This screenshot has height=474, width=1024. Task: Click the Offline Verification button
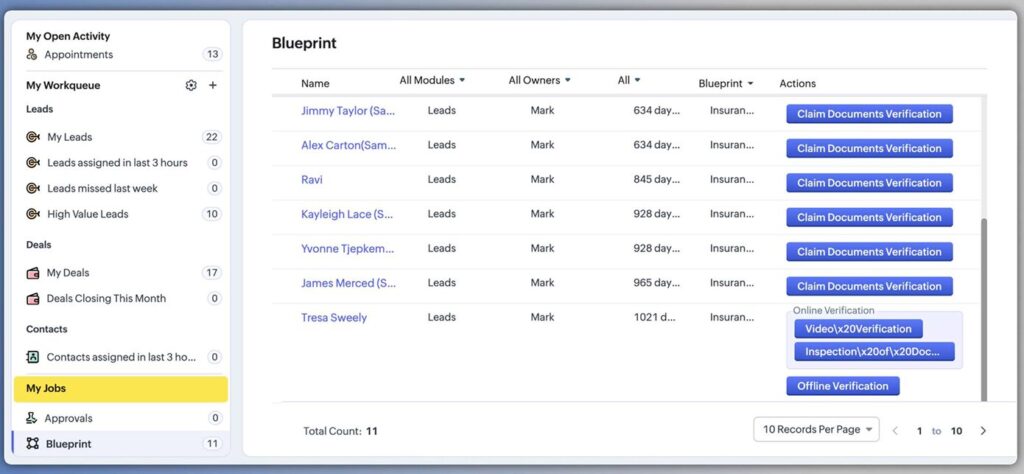click(842, 386)
